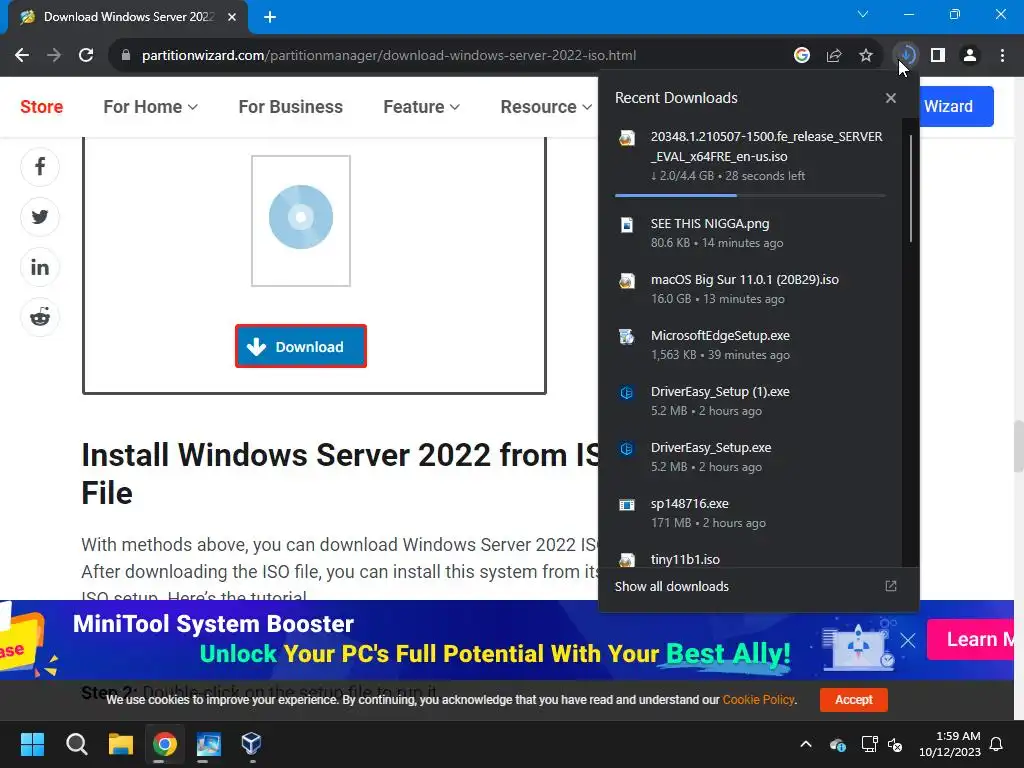1024x768 pixels.
Task: Click the macOS Big Sur iso file icon
Action: [x=626, y=281]
